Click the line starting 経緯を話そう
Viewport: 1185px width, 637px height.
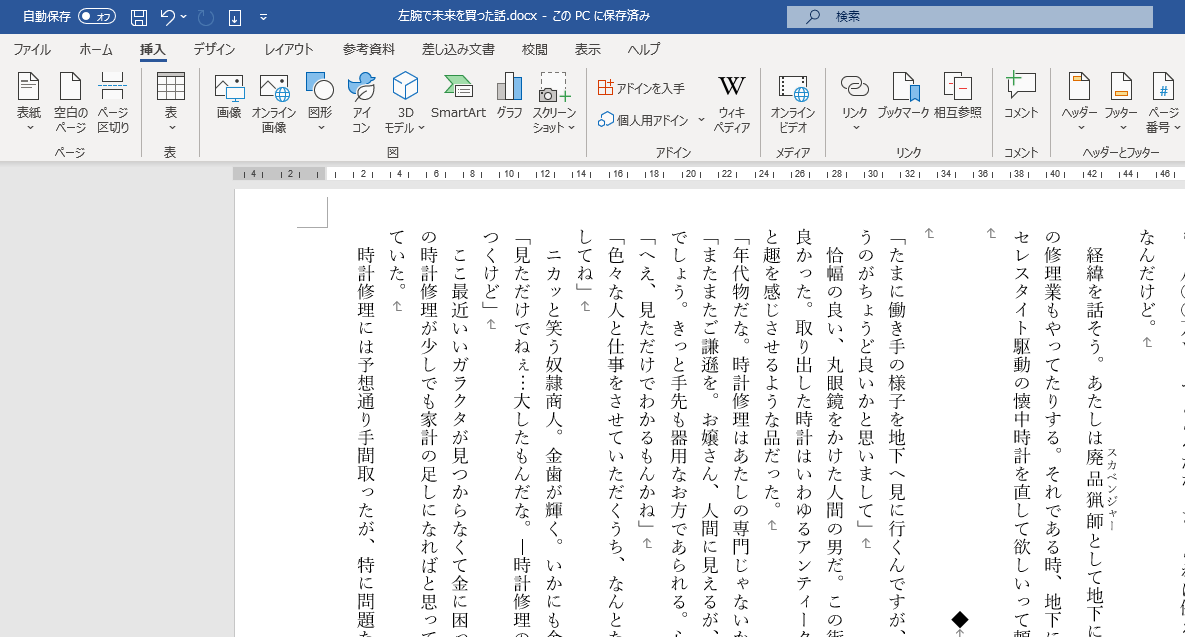coord(1094,440)
